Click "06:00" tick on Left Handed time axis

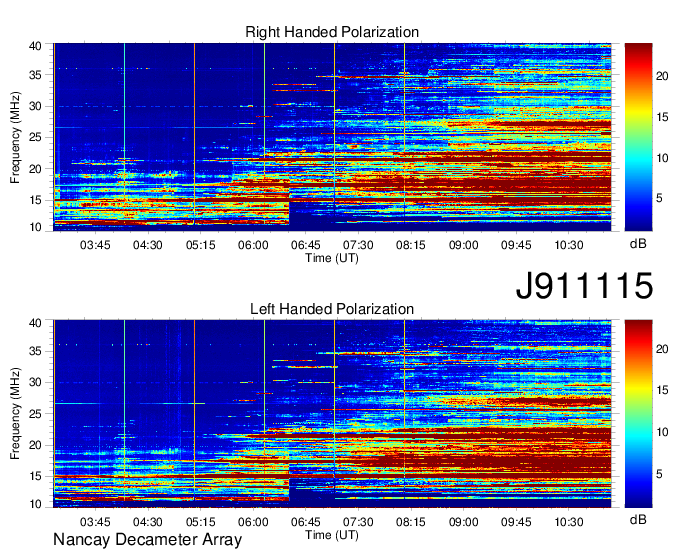pyautogui.click(x=253, y=522)
